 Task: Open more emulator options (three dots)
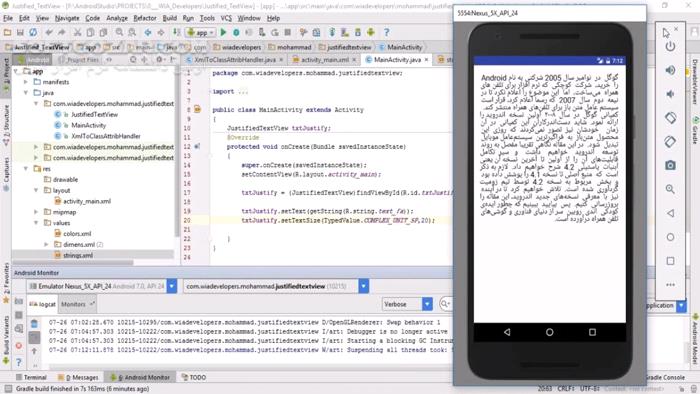click(x=670, y=285)
